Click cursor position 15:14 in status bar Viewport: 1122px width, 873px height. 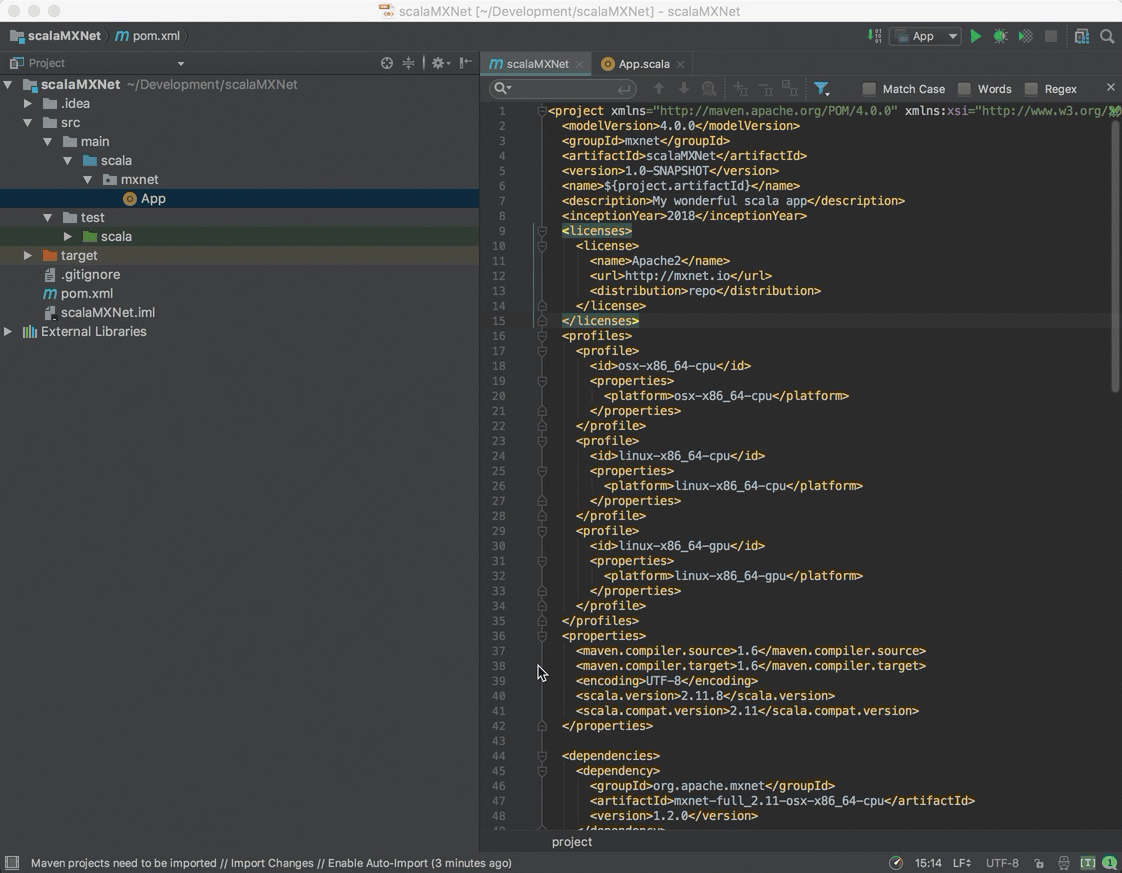click(x=927, y=863)
